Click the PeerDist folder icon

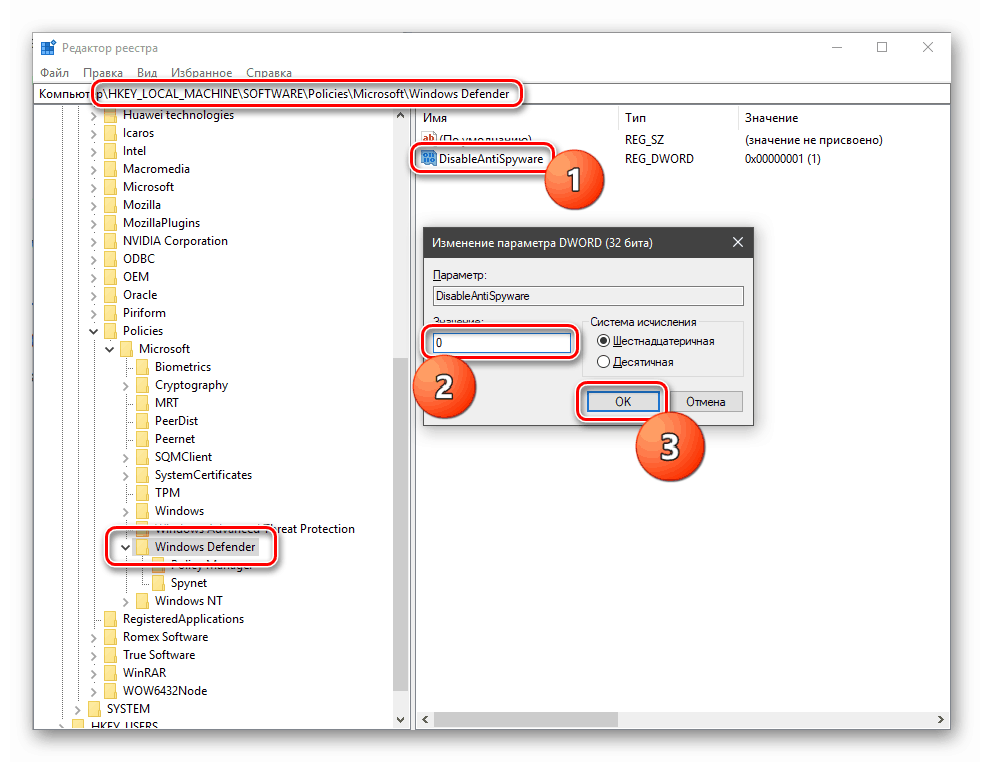coord(142,420)
